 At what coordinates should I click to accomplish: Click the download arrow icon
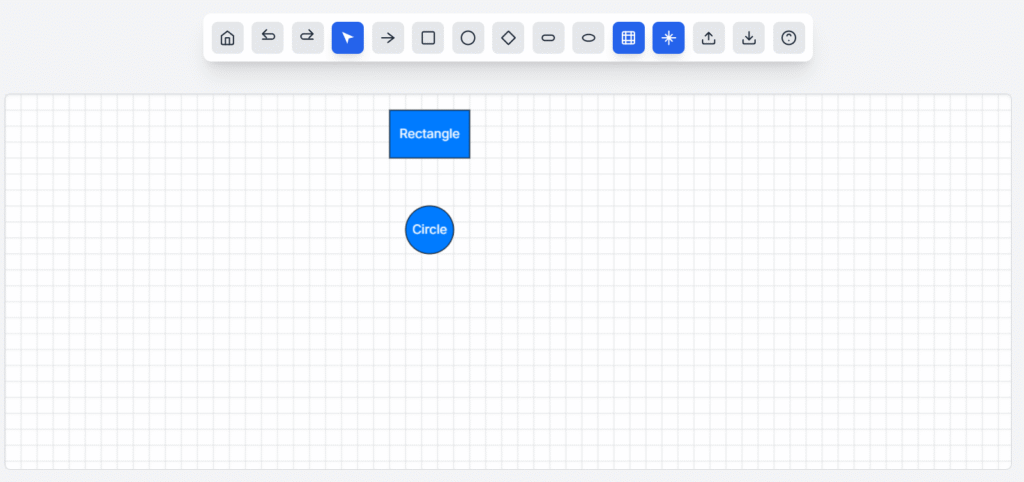coord(748,38)
